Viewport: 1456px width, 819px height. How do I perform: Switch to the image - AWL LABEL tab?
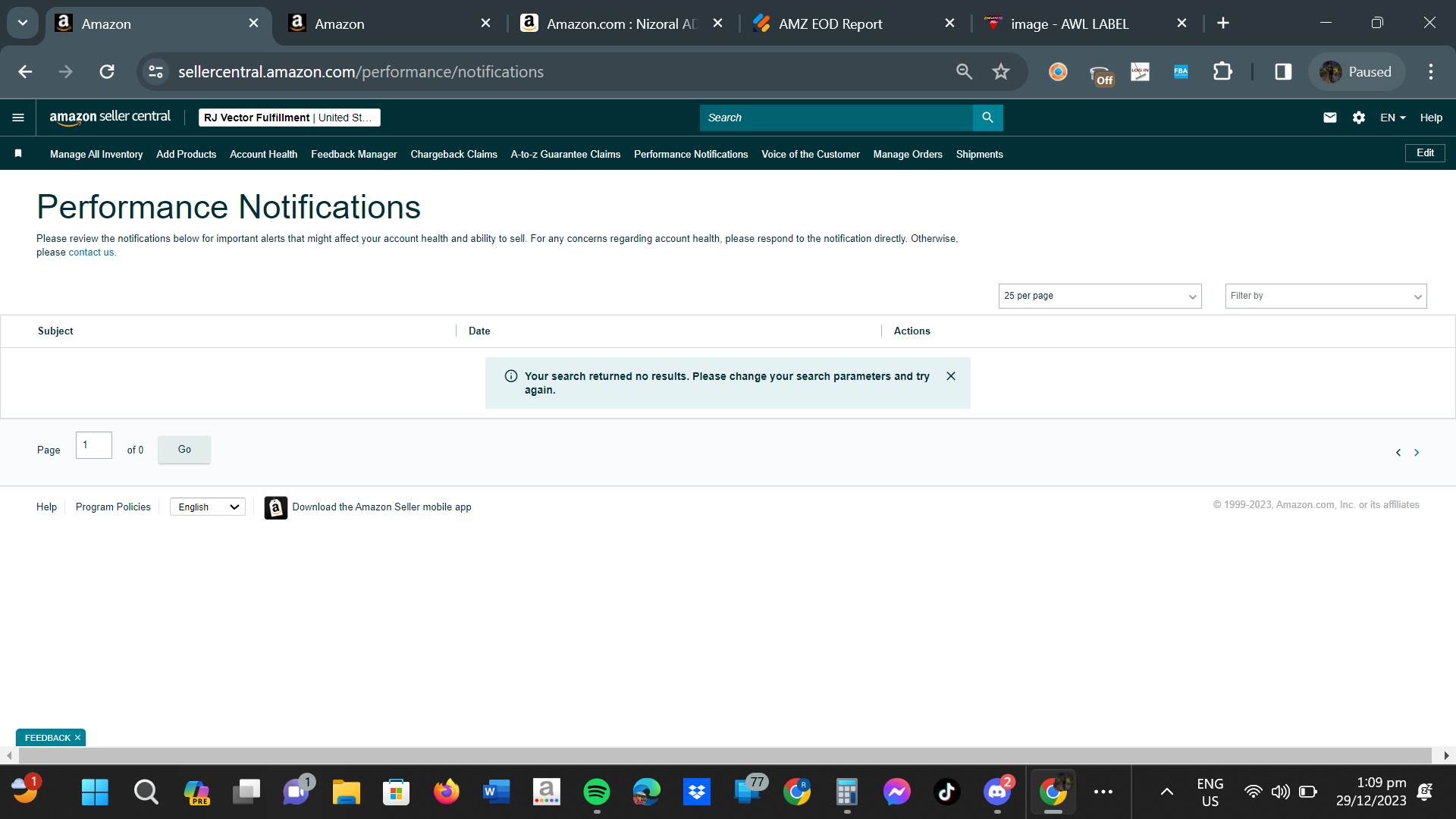pos(1084,24)
